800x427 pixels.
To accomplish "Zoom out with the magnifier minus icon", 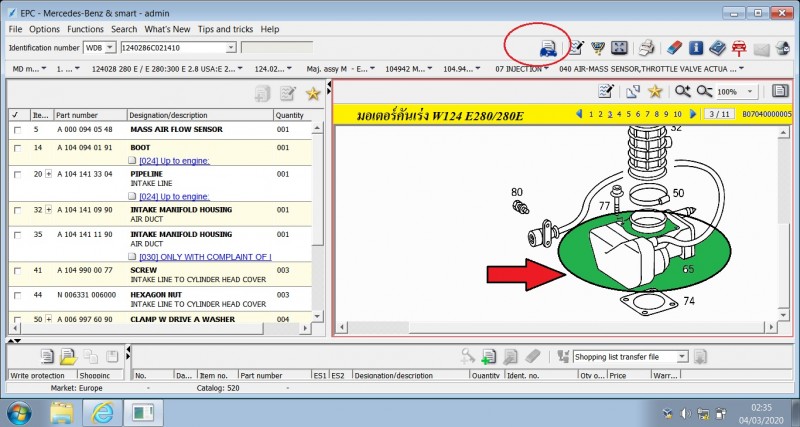I will 704,91.
